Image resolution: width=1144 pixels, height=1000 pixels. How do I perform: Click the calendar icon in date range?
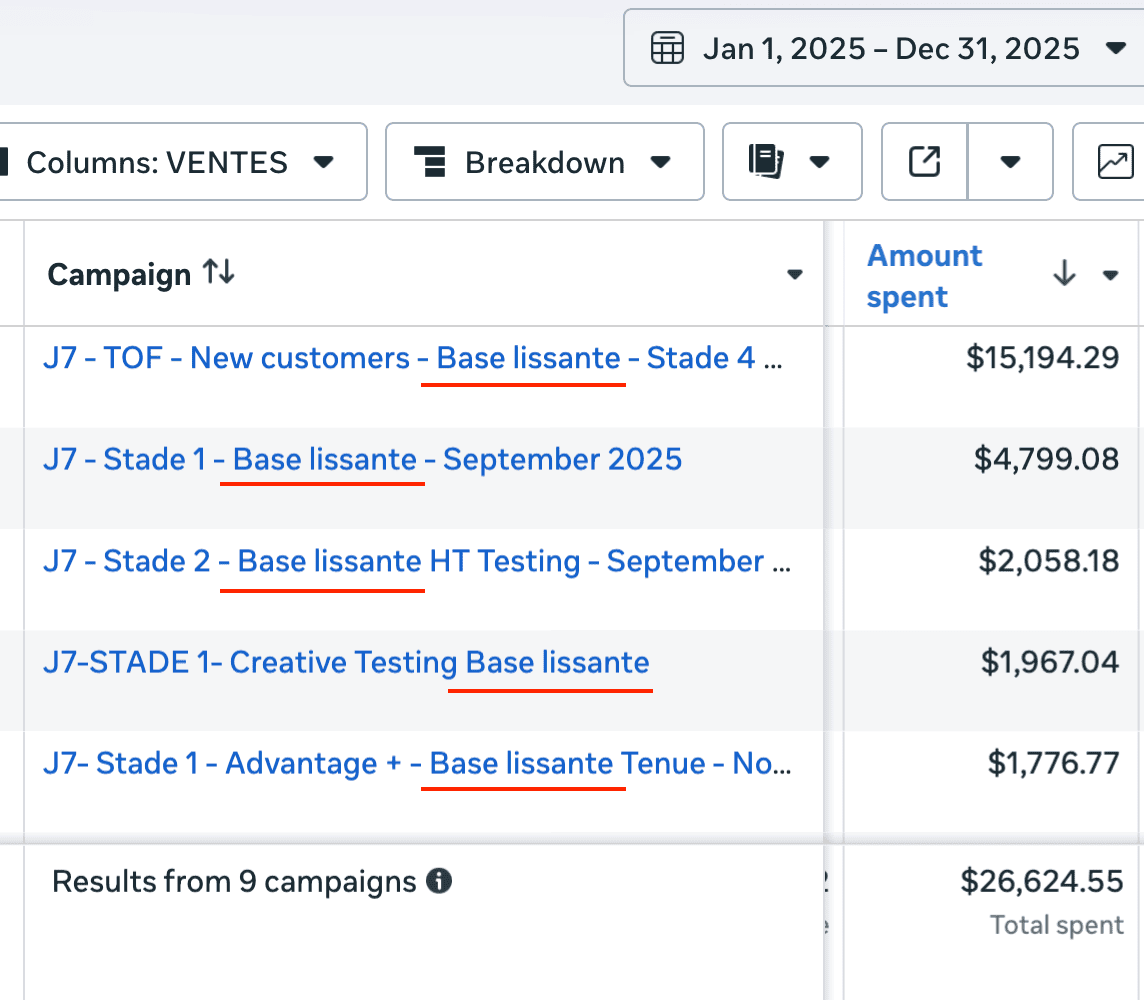coord(667,48)
